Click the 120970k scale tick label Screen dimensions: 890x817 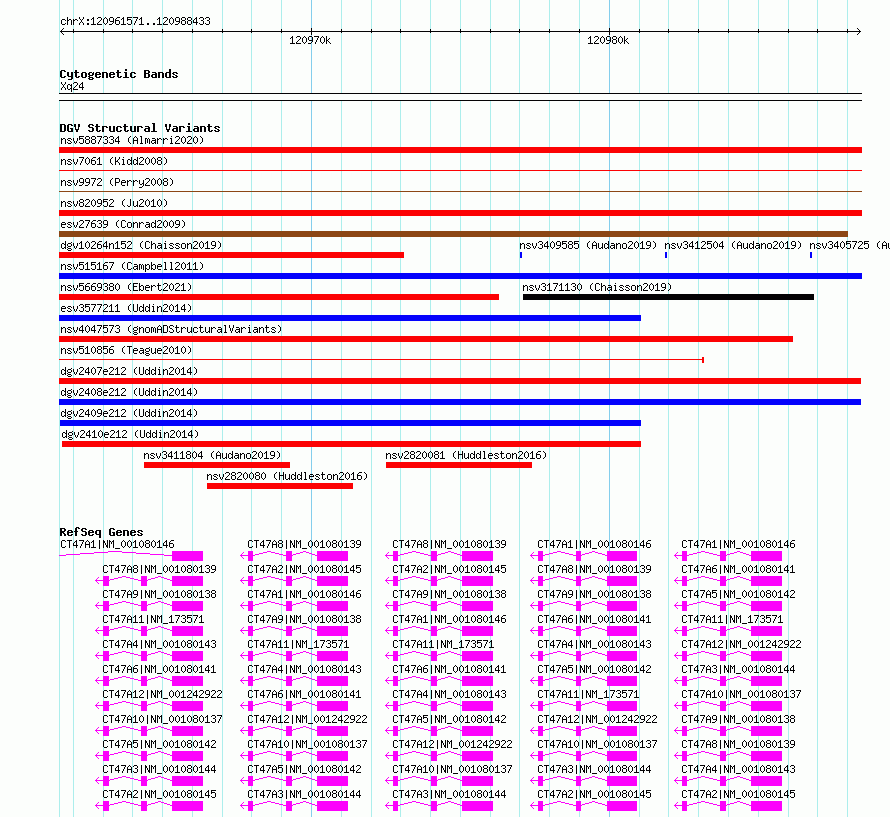[310, 40]
